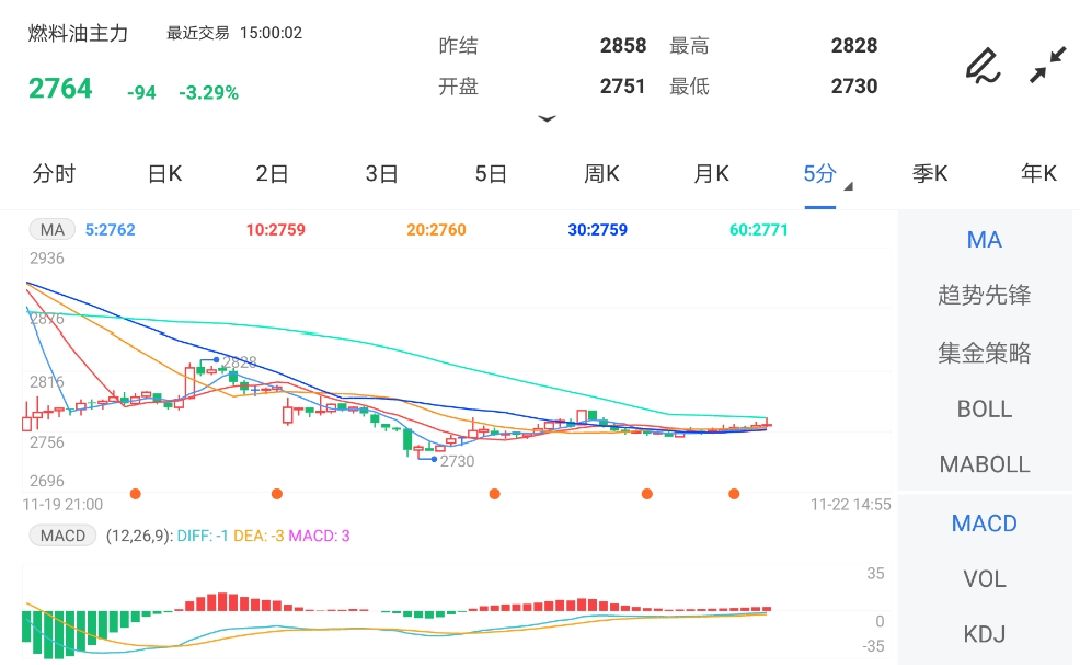
Task: Enable the MABOLL overlay indicator
Action: click(983, 464)
